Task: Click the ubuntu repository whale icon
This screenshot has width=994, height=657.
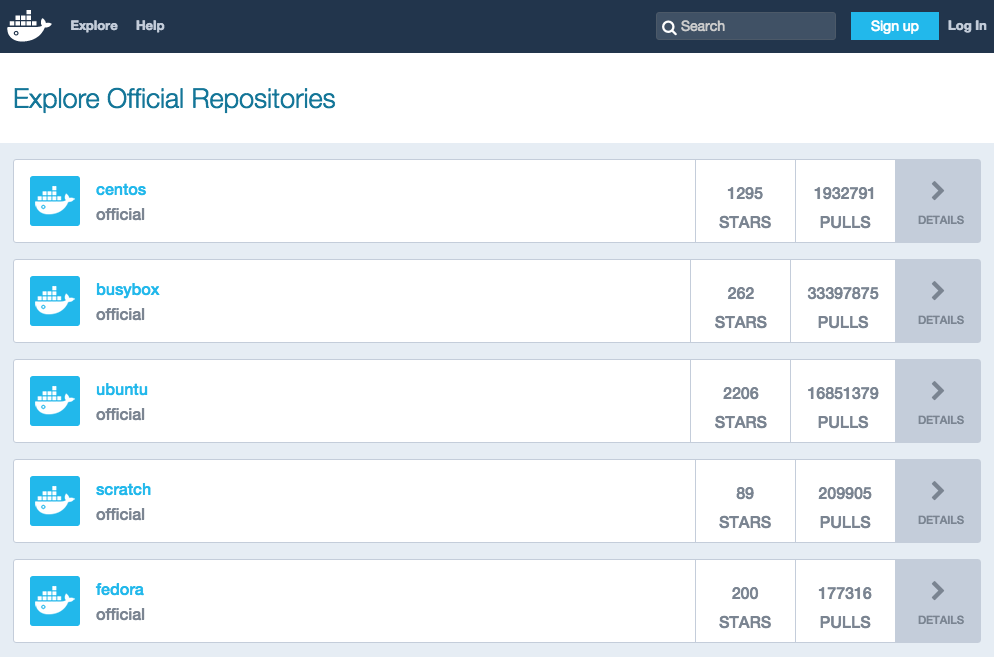Action: (x=55, y=401)
